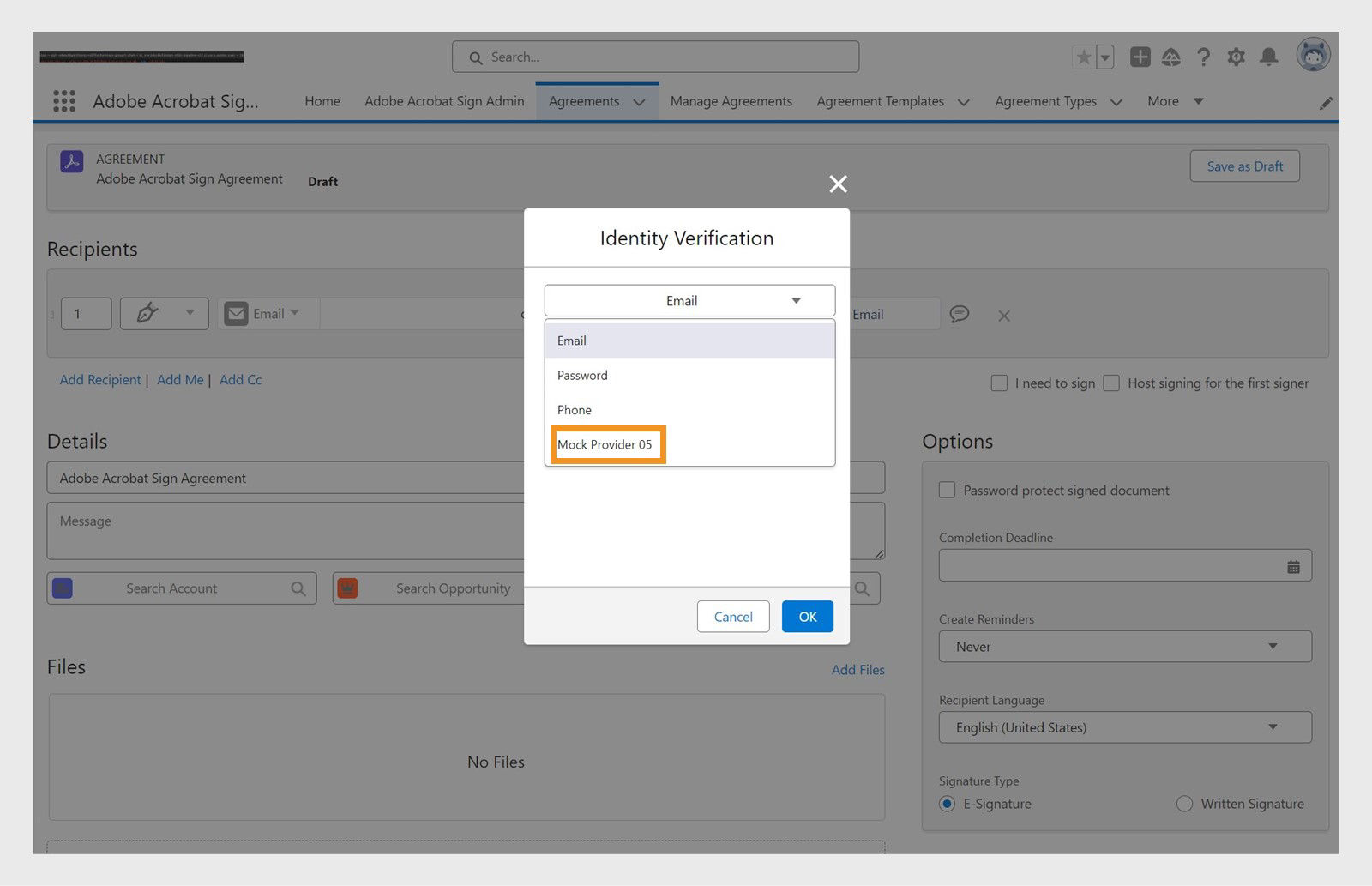This screenshot has width=1372, height=886.
Task: Click the Adobe Acrobat agreement icon
Action: (x=72, y=161)
